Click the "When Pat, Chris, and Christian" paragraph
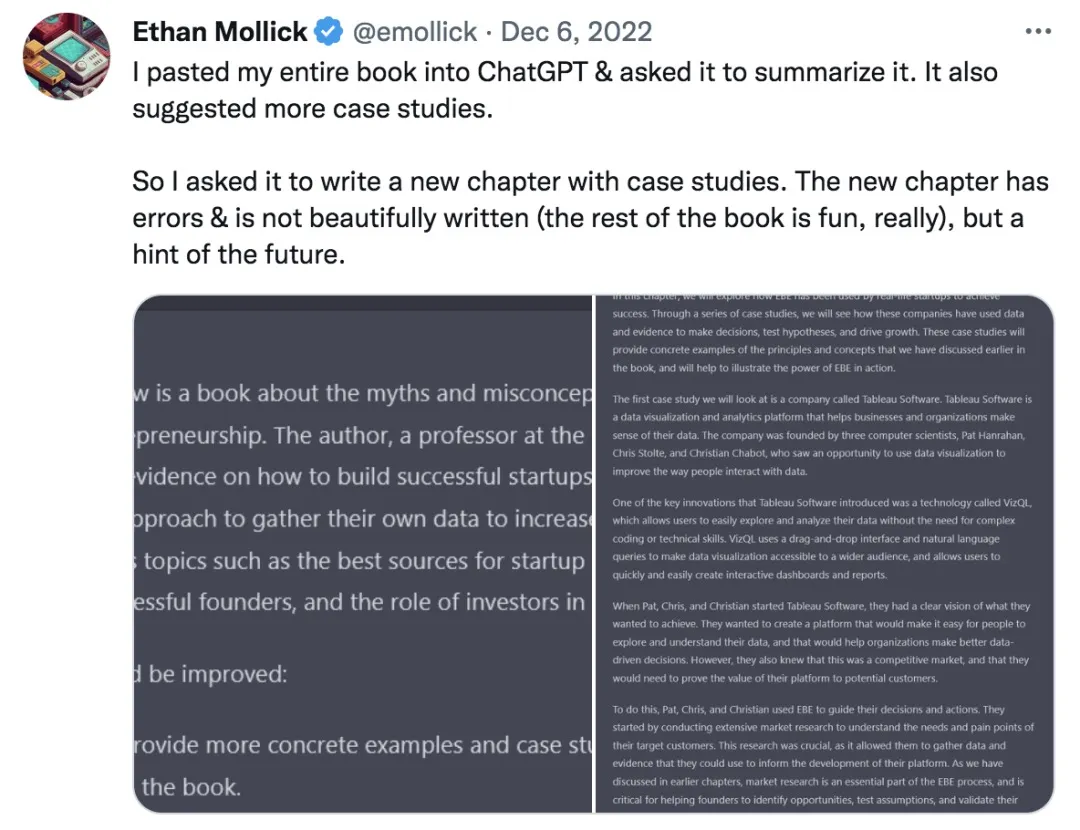1080x830 pixels. point(822,642)
